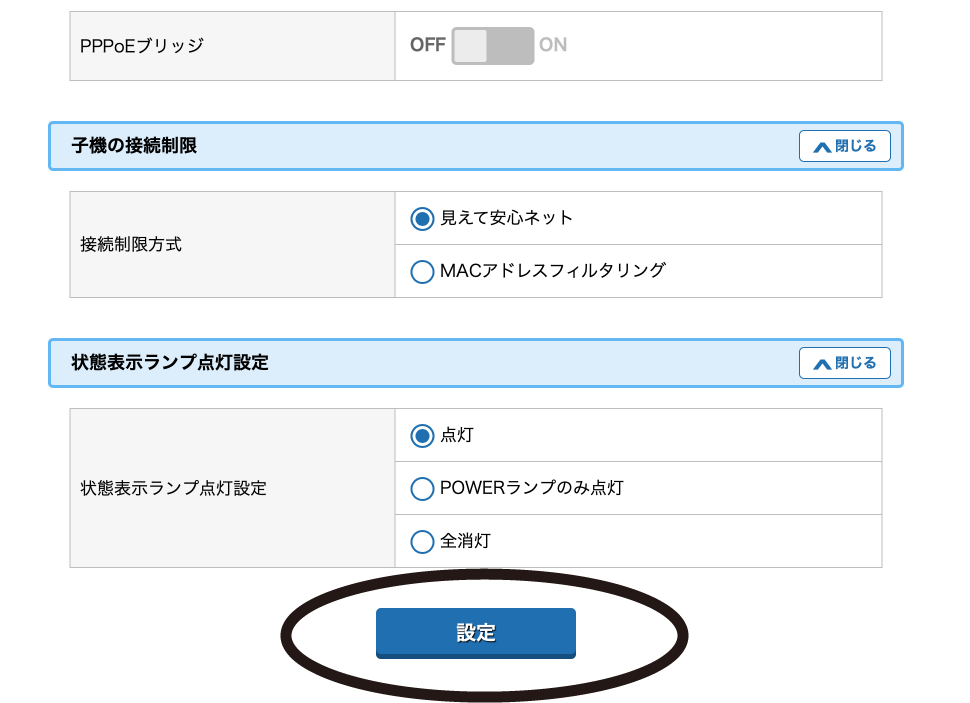The width and height of the screenshot is (970, 703).
Task: Select the 全消灯 radio button
Action: (x=423, y=541)
